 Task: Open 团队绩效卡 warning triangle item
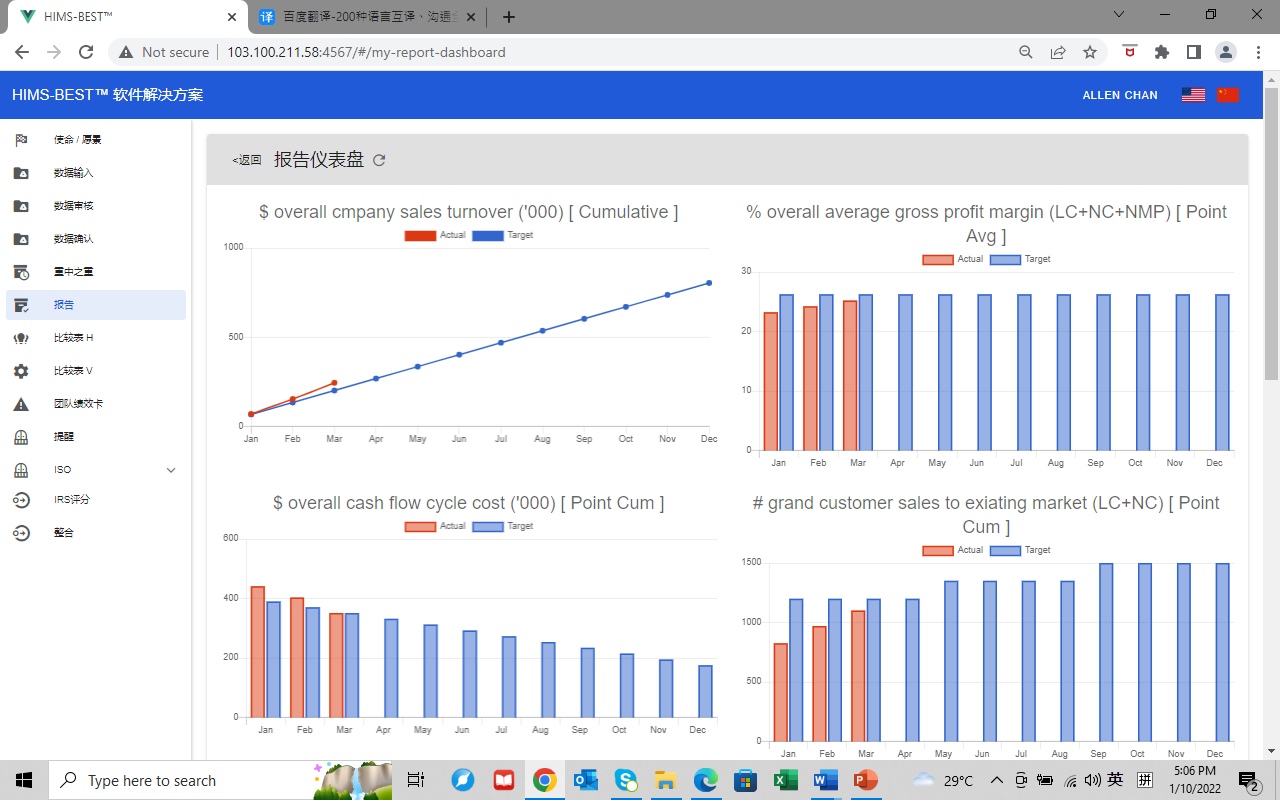21,404
